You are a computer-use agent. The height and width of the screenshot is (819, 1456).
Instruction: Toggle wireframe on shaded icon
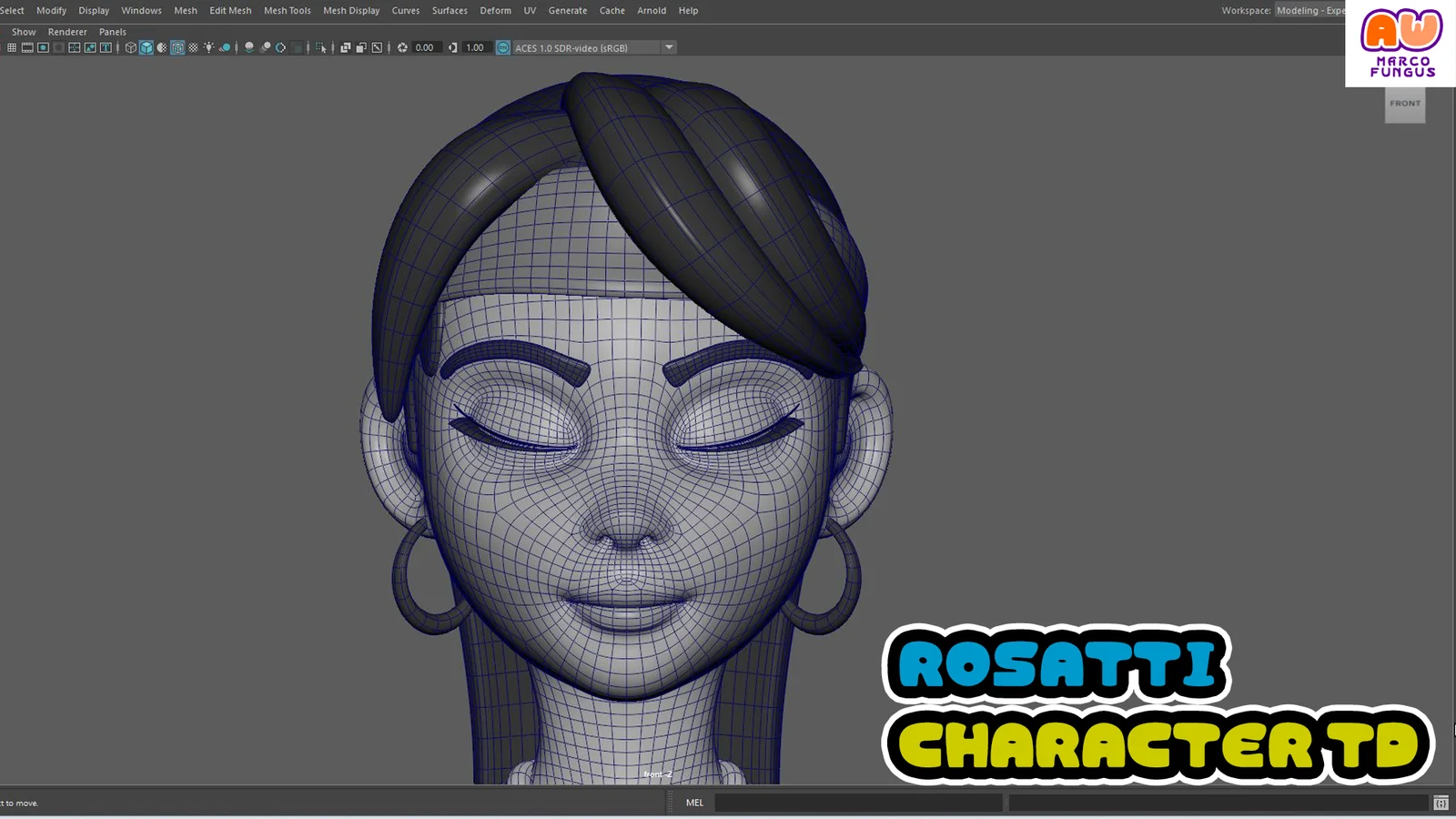click(x=177, y=47)
